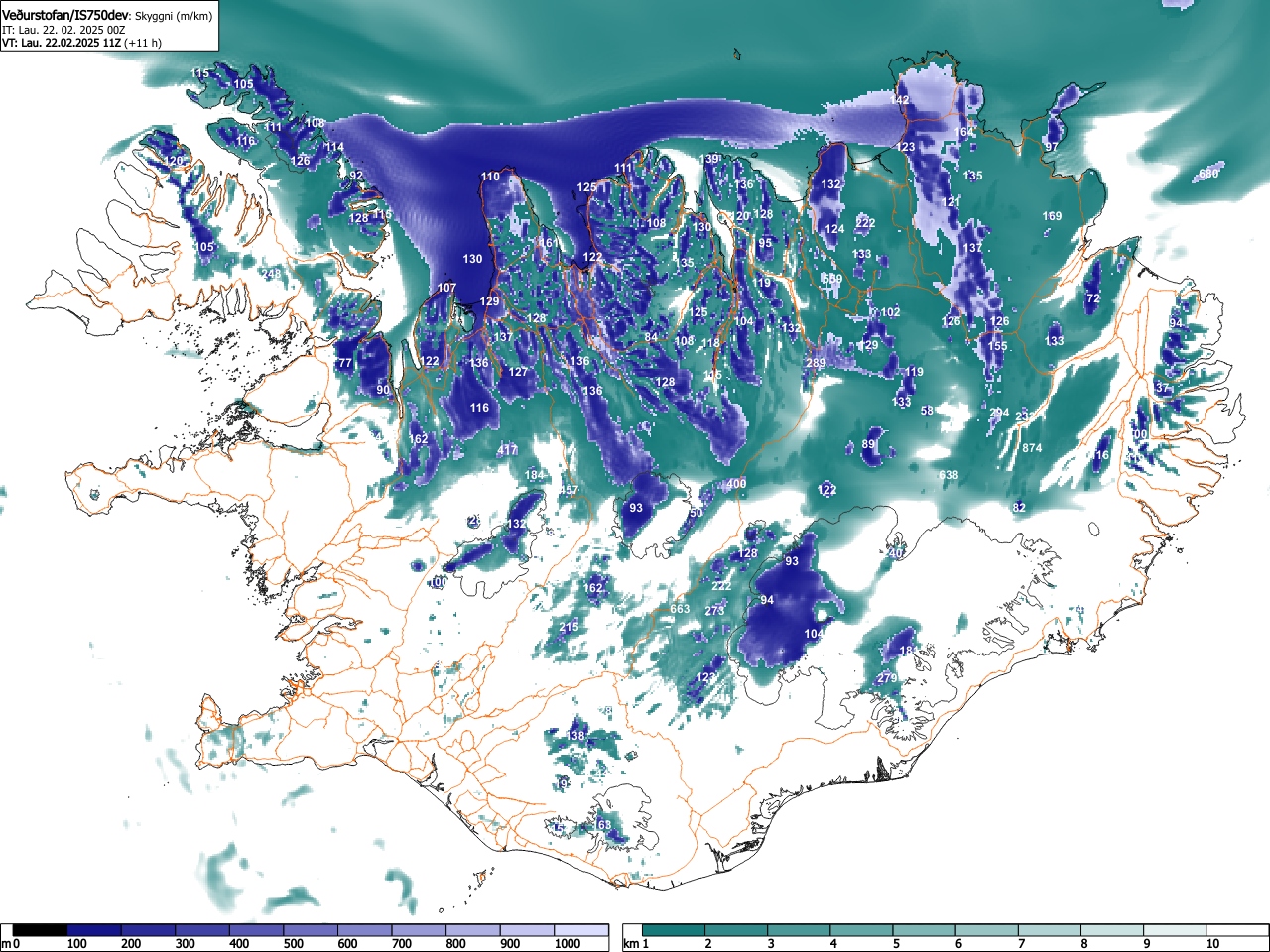This screenshot has height=952, width=1270.
Task: Click the "215" visibility value
Action: pyautogui.click(x=570, y=628)
